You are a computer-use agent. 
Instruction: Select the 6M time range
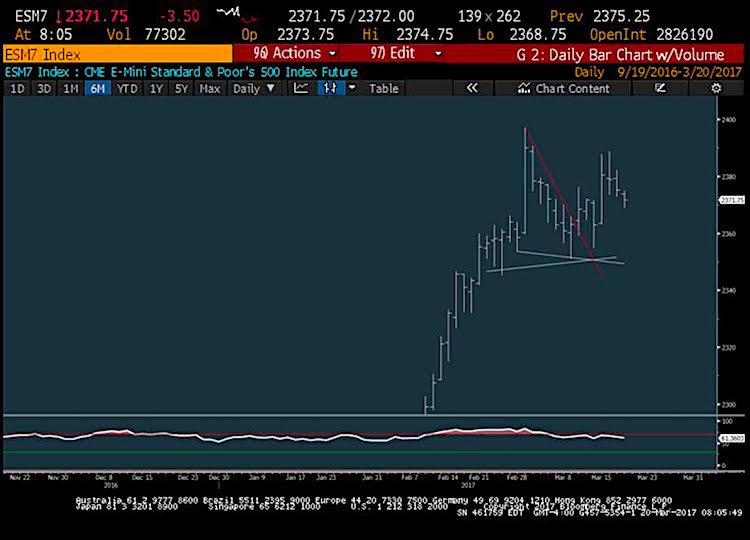pos(98,88)
